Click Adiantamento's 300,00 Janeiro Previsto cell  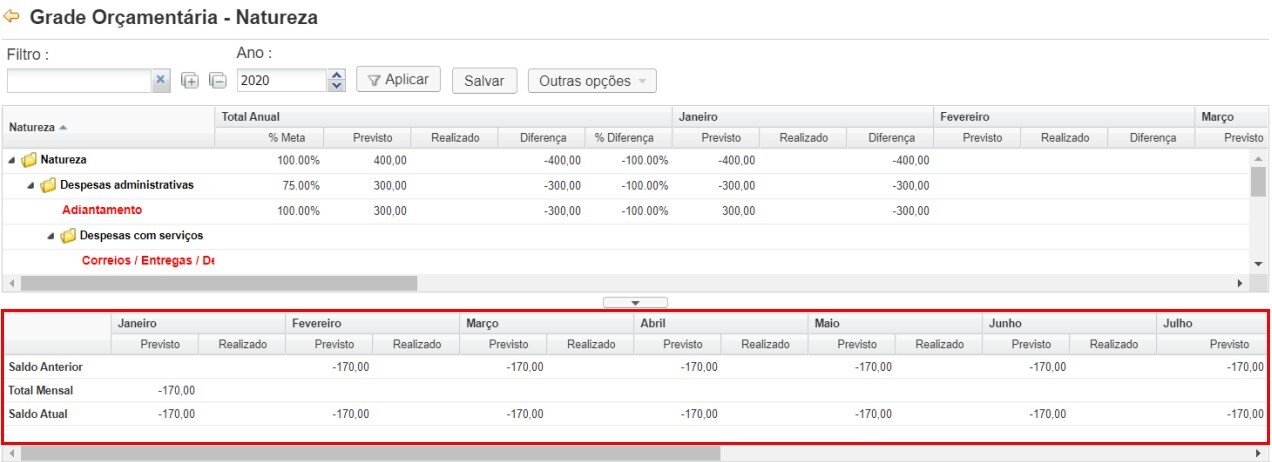(736, 211)
